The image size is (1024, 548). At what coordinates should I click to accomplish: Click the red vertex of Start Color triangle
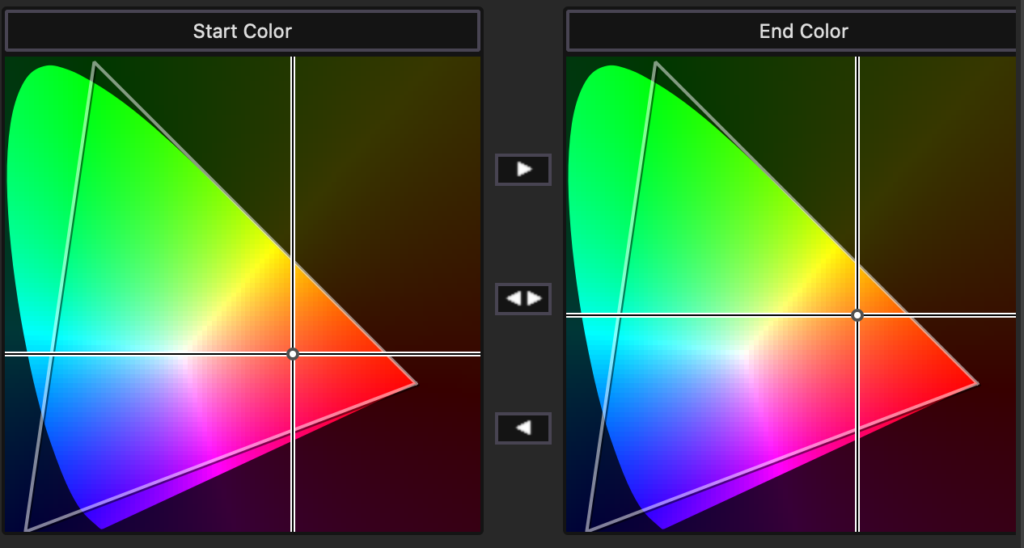[415, 383]
